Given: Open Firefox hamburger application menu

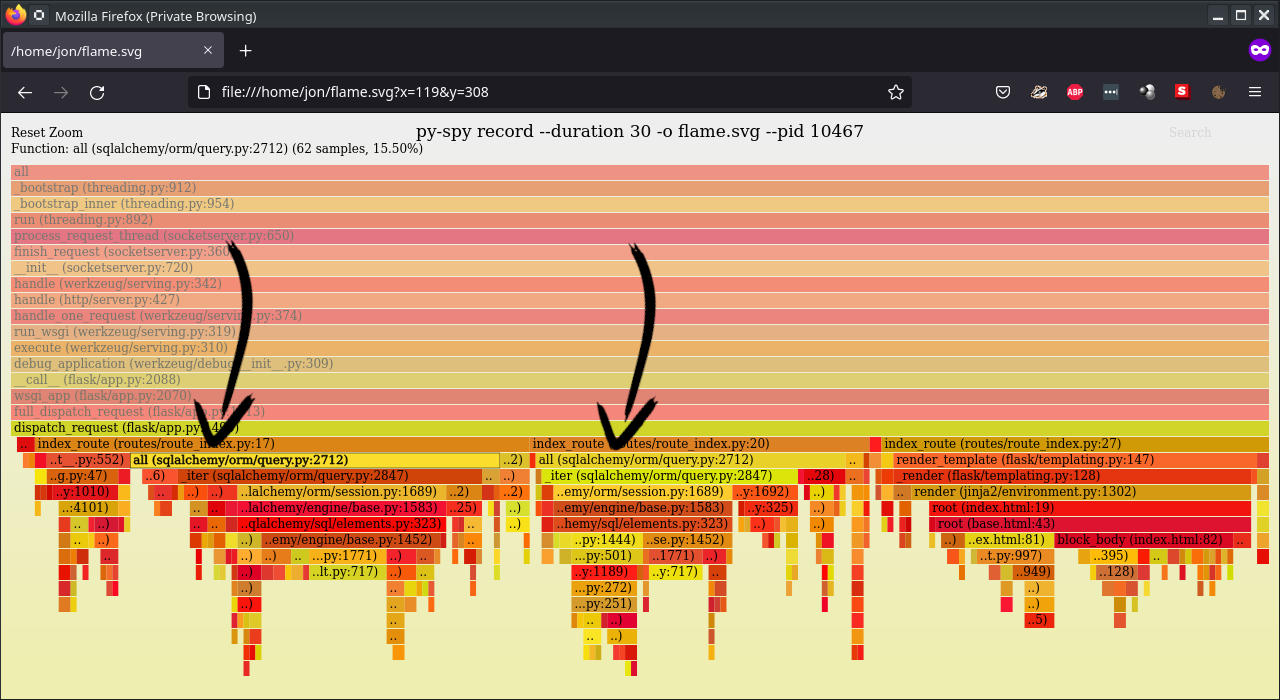Looking at the screenshot, I should pos(1255,92).
